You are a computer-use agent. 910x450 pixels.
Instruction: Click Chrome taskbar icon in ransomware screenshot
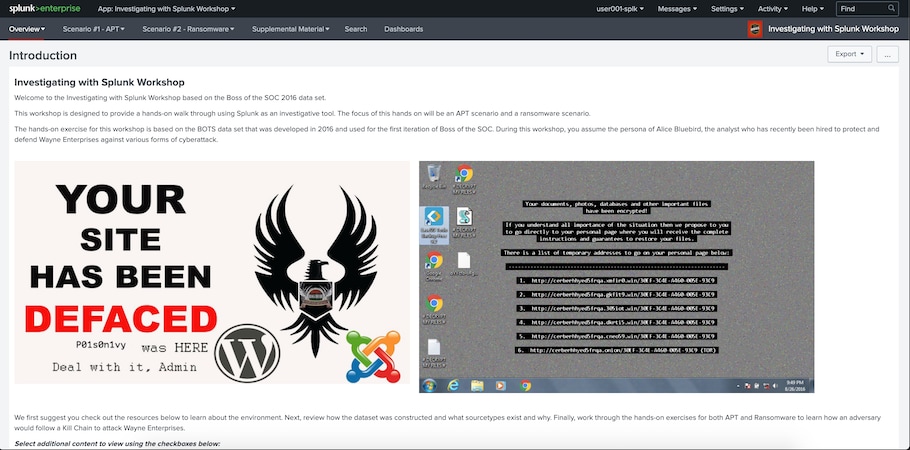click(x=525, y=386)
